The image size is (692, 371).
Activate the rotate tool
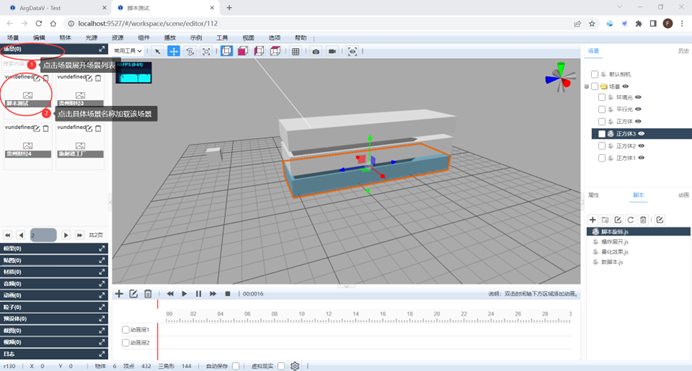tap(190, 51)
